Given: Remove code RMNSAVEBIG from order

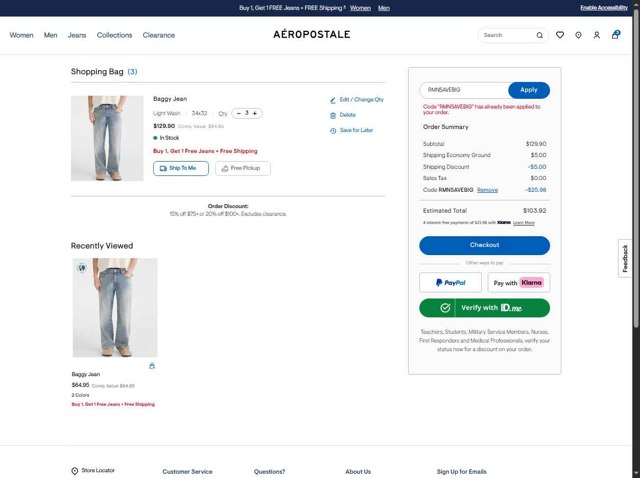Looking at the screenshot, I should click(x=487, y=190).
